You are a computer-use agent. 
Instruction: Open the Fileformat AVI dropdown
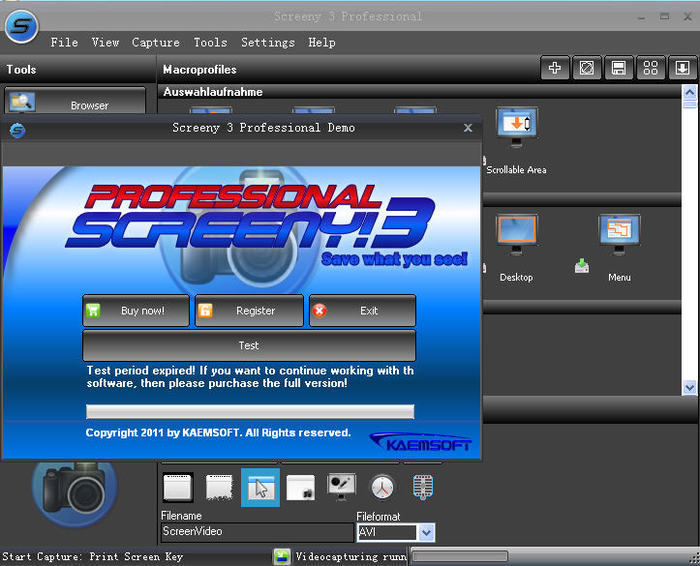tap(427, 532)
